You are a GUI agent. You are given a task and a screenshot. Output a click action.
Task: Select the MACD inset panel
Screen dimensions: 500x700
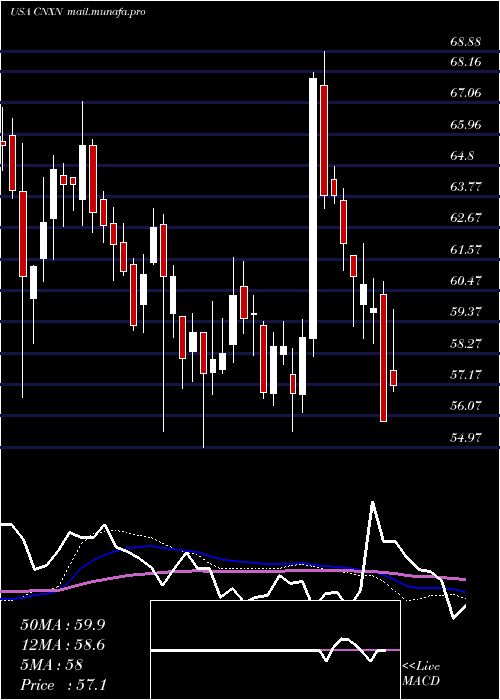(275, 650)
